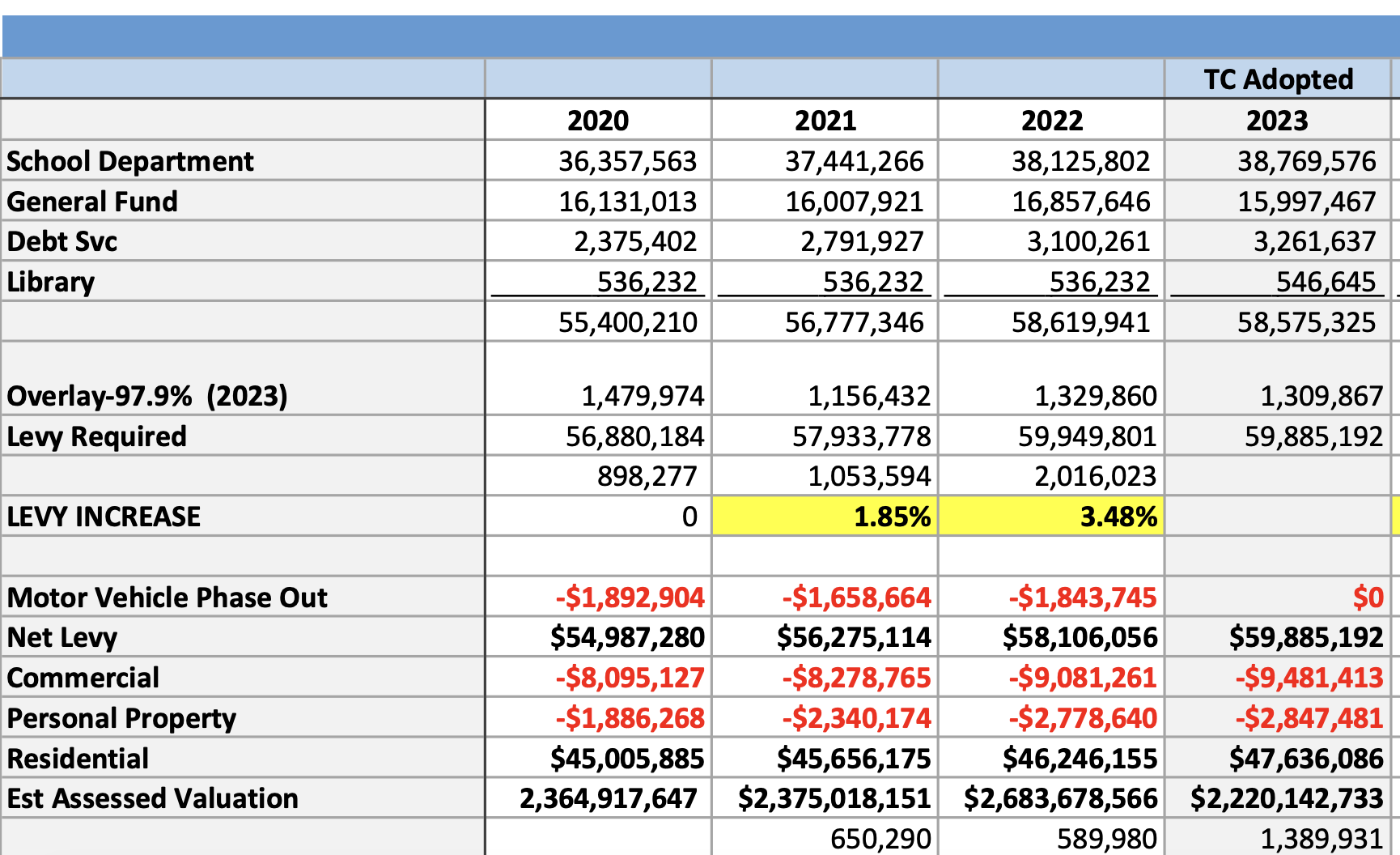This screenshot has height=855, width=1400.
Task: Select the School Department row label
Action: [x=129, y=161]
